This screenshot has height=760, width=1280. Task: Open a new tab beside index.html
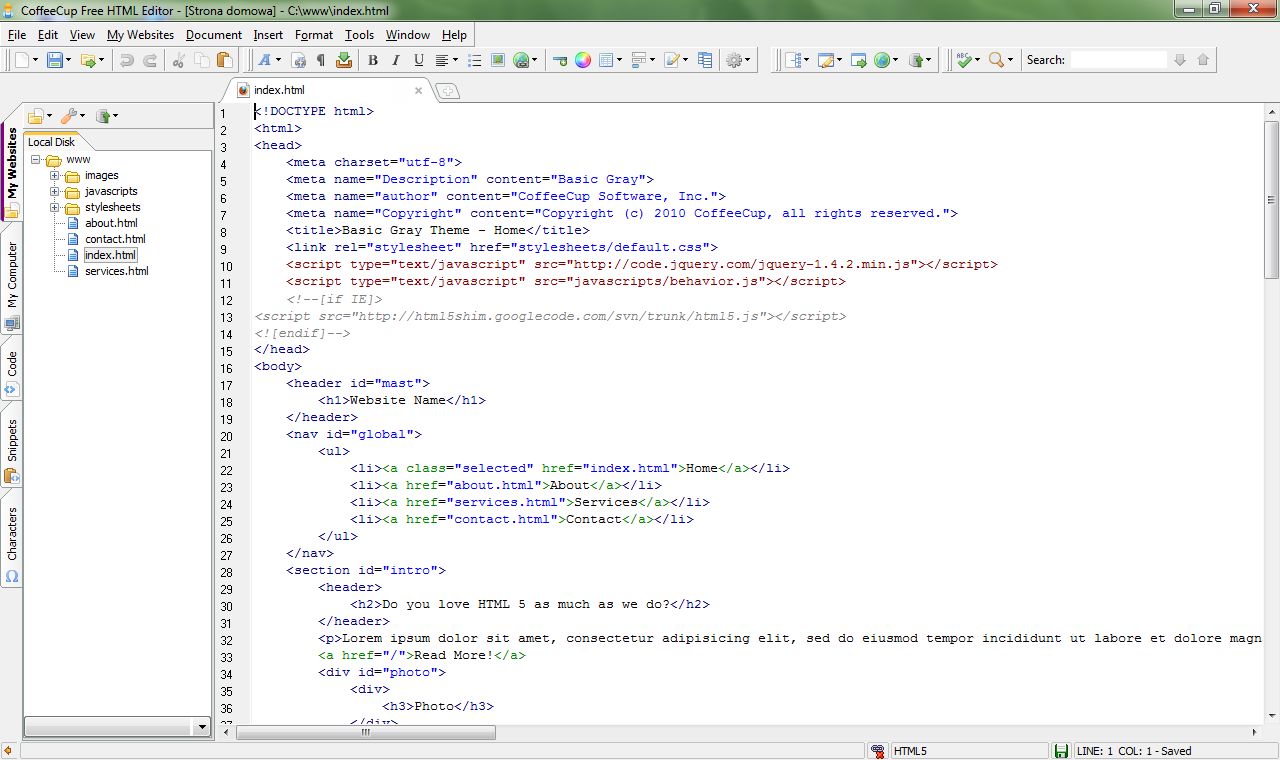[448, 91]
